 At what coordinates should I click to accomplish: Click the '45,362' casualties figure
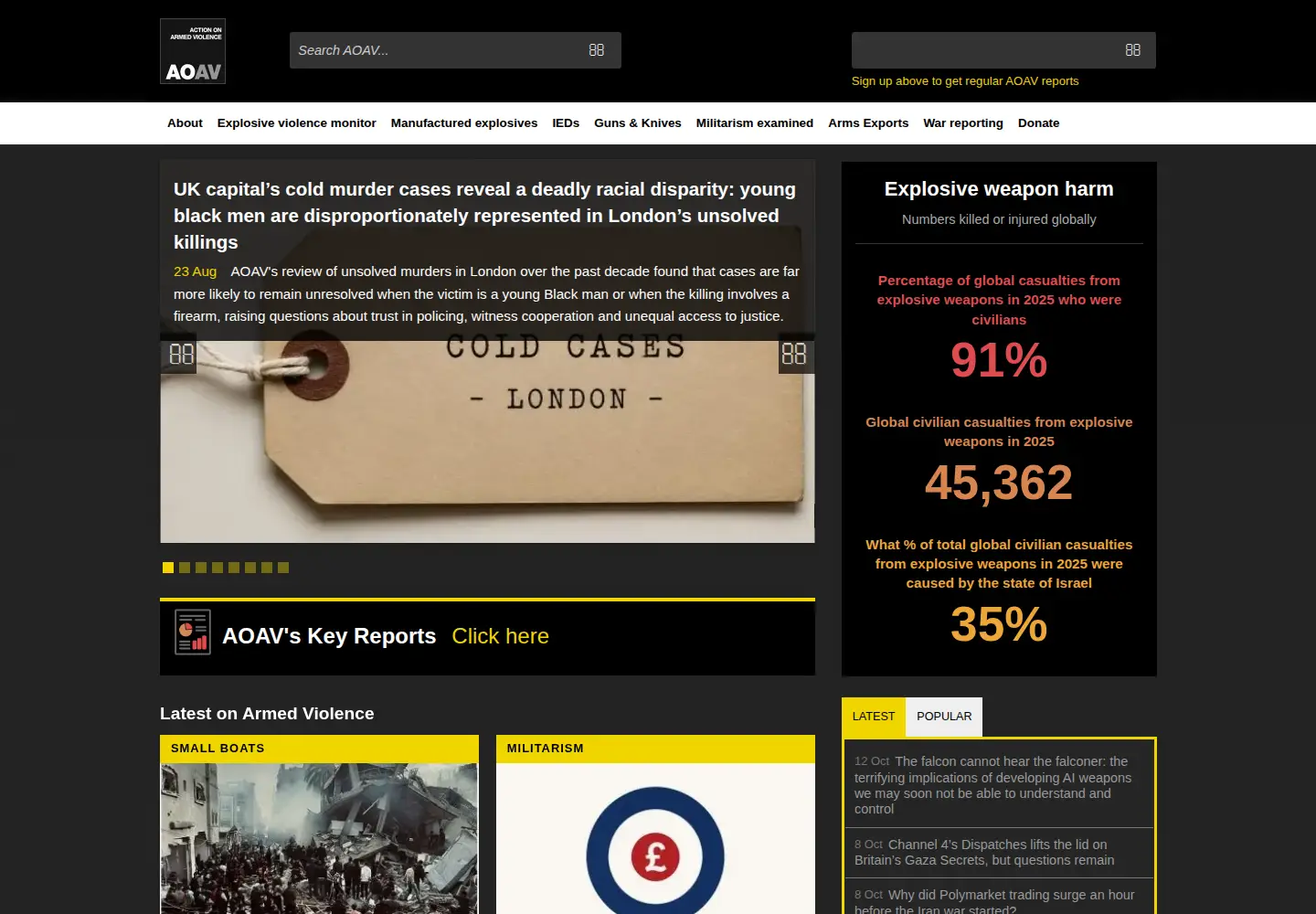999,483
